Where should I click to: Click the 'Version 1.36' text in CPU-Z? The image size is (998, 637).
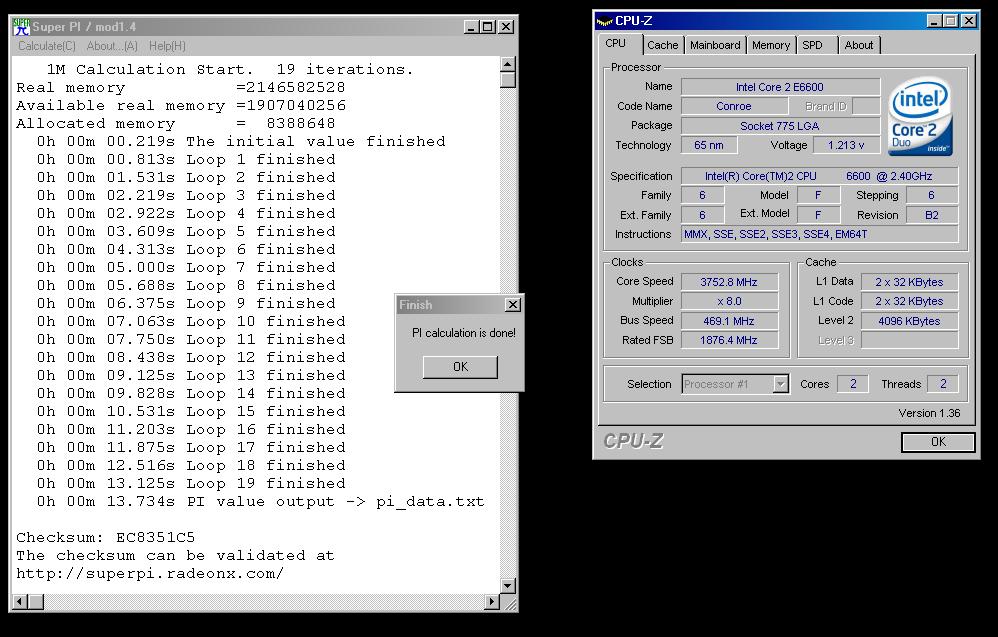click(x=929, y=413)
